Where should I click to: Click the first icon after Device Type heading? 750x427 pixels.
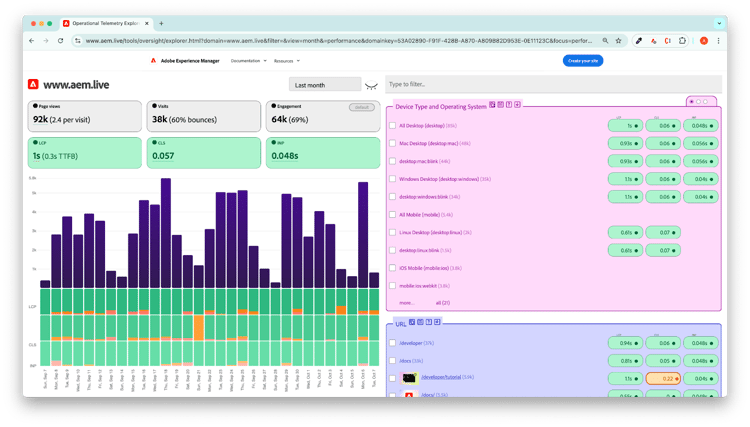(492, 105)
